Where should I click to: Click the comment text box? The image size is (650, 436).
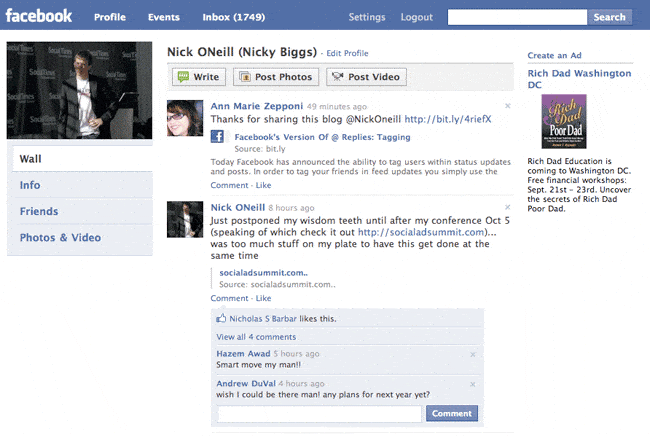(x=319, y=414)
